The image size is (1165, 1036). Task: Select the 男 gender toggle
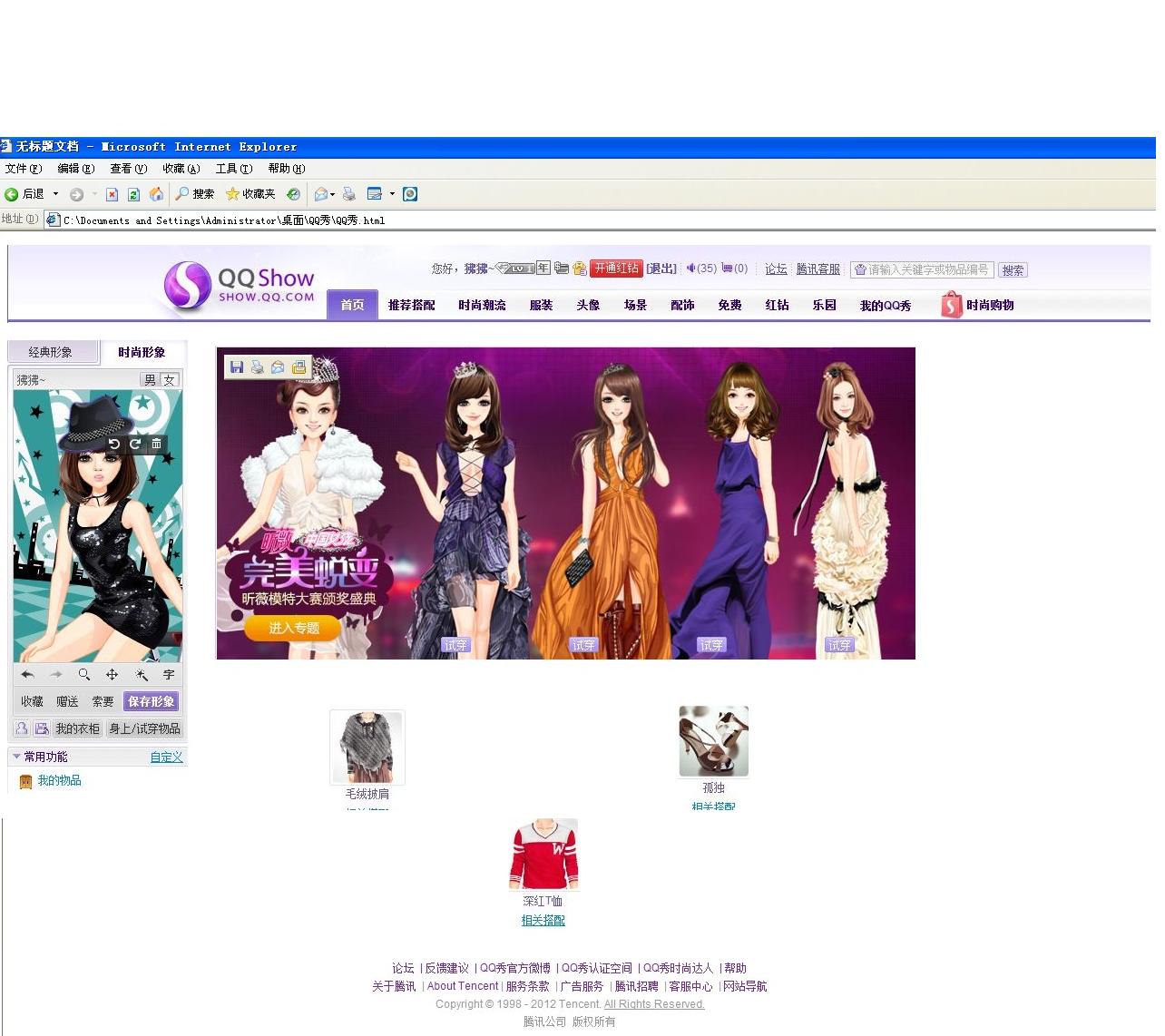150,379
